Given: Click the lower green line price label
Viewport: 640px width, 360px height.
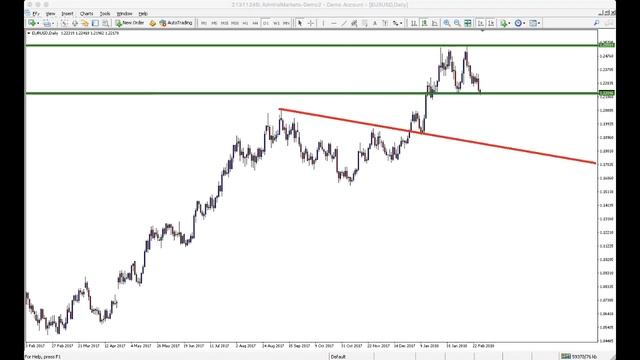Looking at the screenshot, I should (606, 93).
